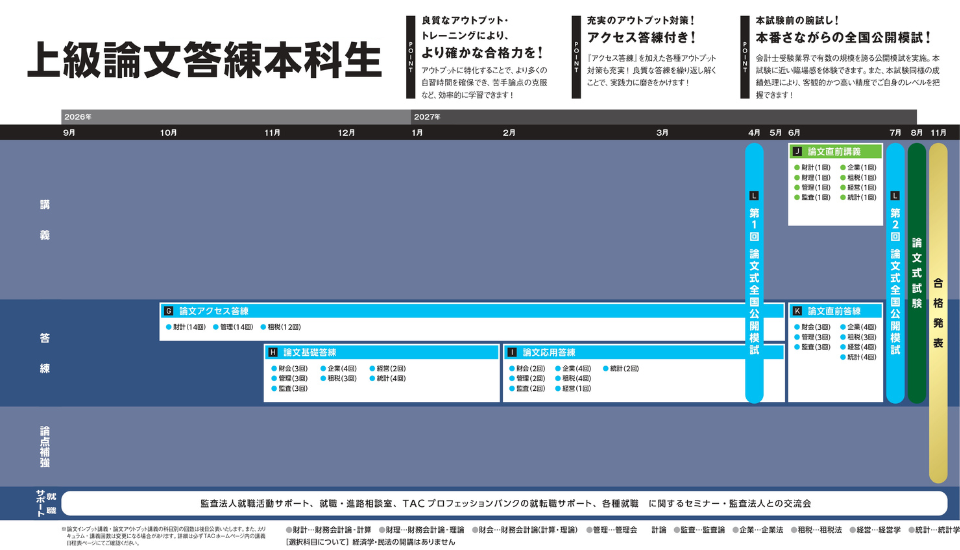The image size is (960, 550).
Task: Click 租税(4回) in 論文応用答練
Action: coord(574,379)
